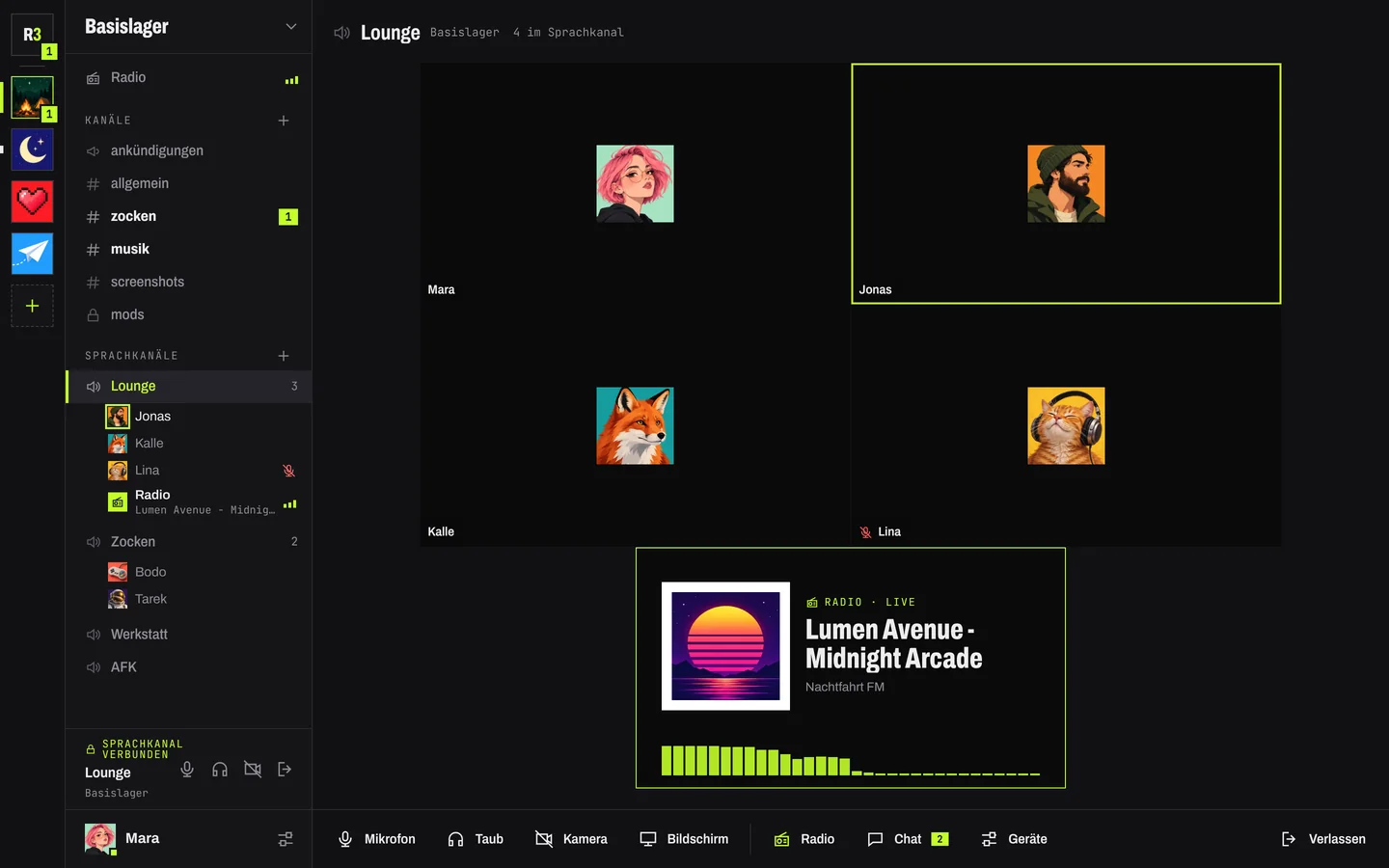Add a new server with plus button
This screenshot has height=868, width=1389.
tap(32, 306)
